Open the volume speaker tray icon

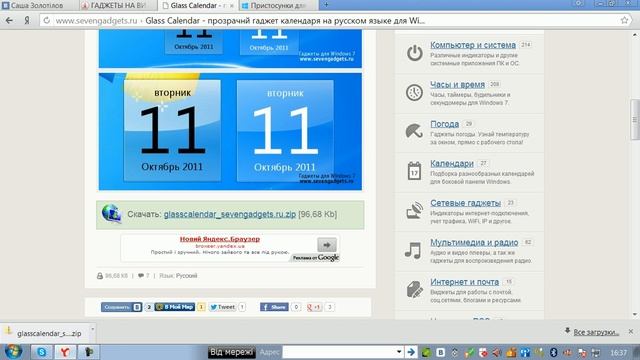coord(497,352)
